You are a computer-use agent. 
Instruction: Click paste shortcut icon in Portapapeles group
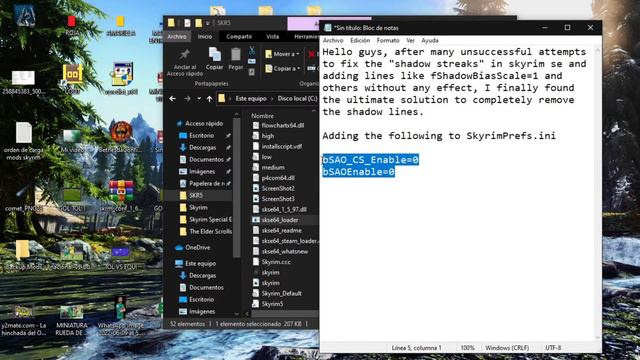[x=252, y=72]
